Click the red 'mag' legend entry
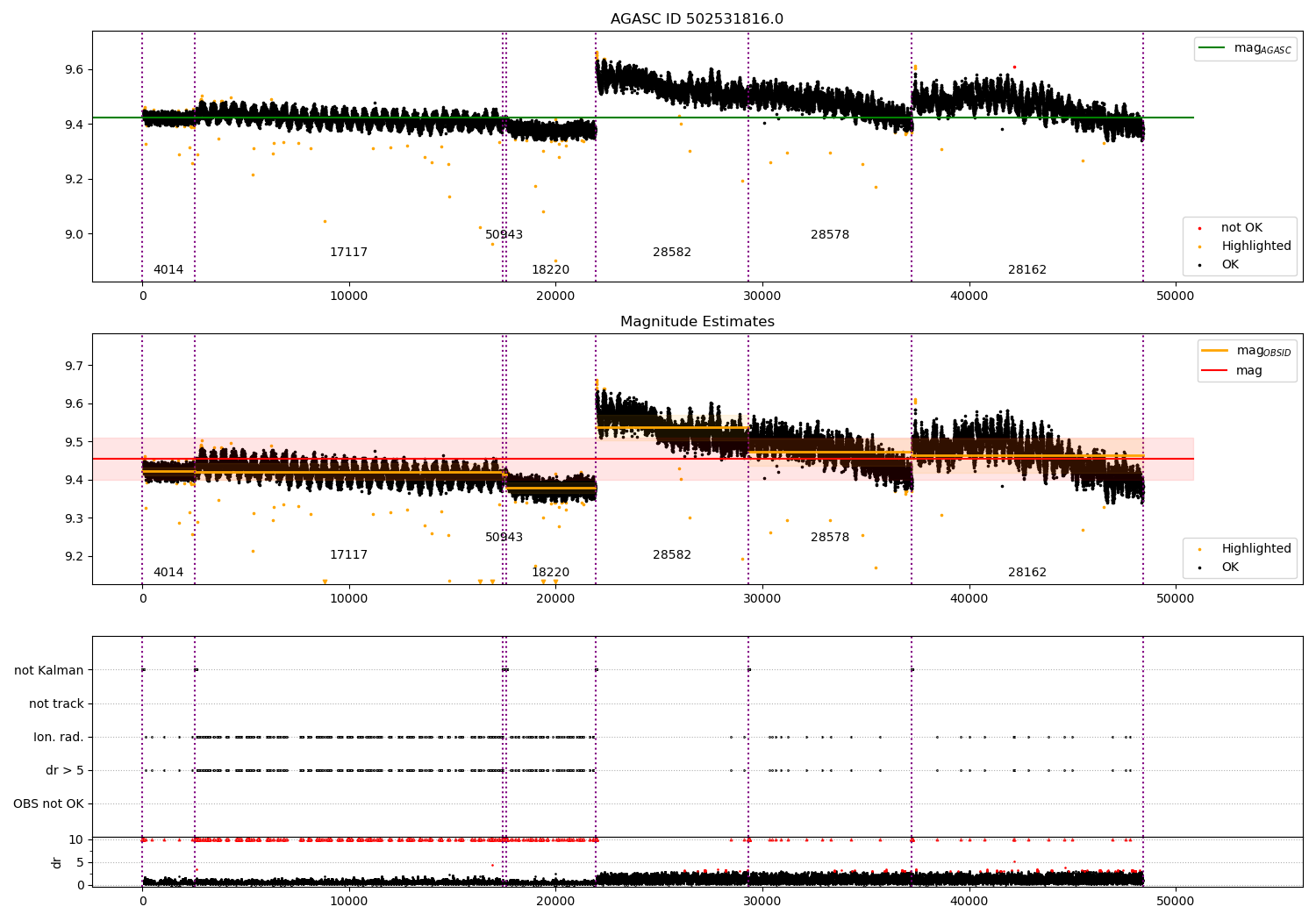1316x921 pixels. pyautogui.click(x=1232, y=371)
